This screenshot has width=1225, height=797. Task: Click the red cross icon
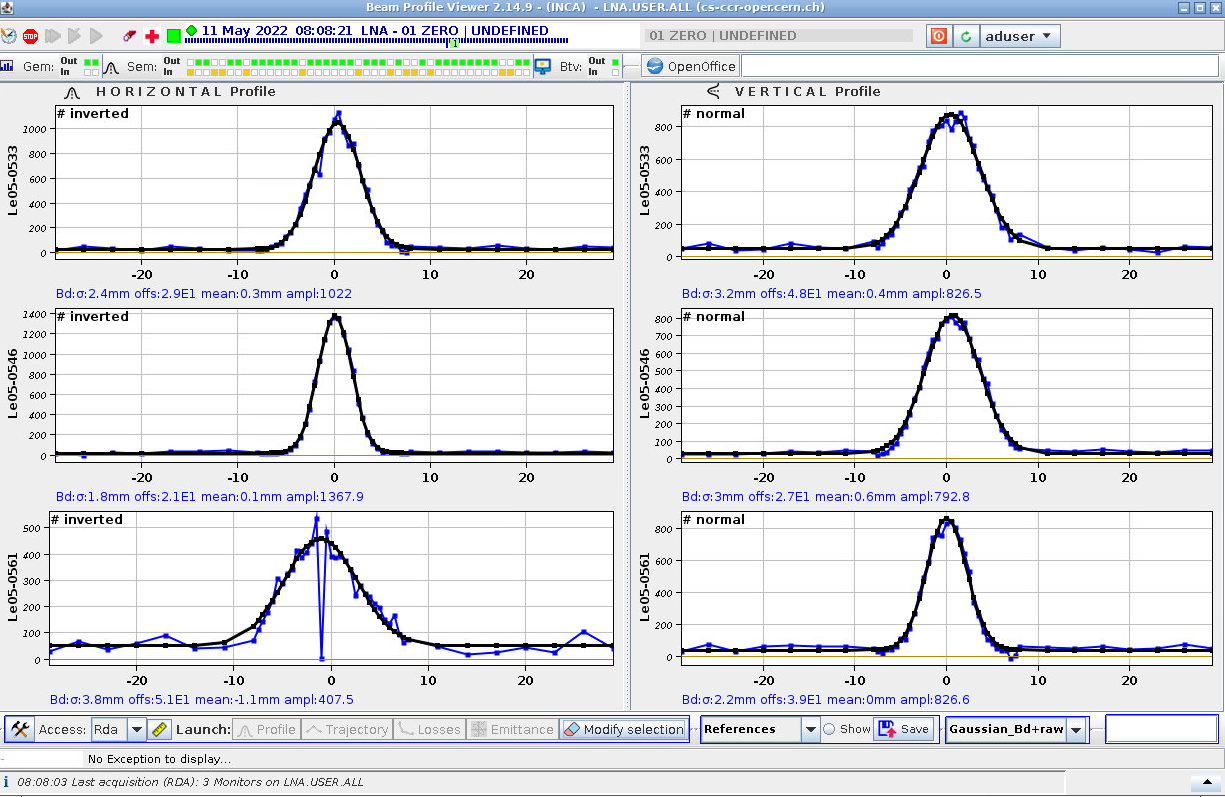[152, 36]
